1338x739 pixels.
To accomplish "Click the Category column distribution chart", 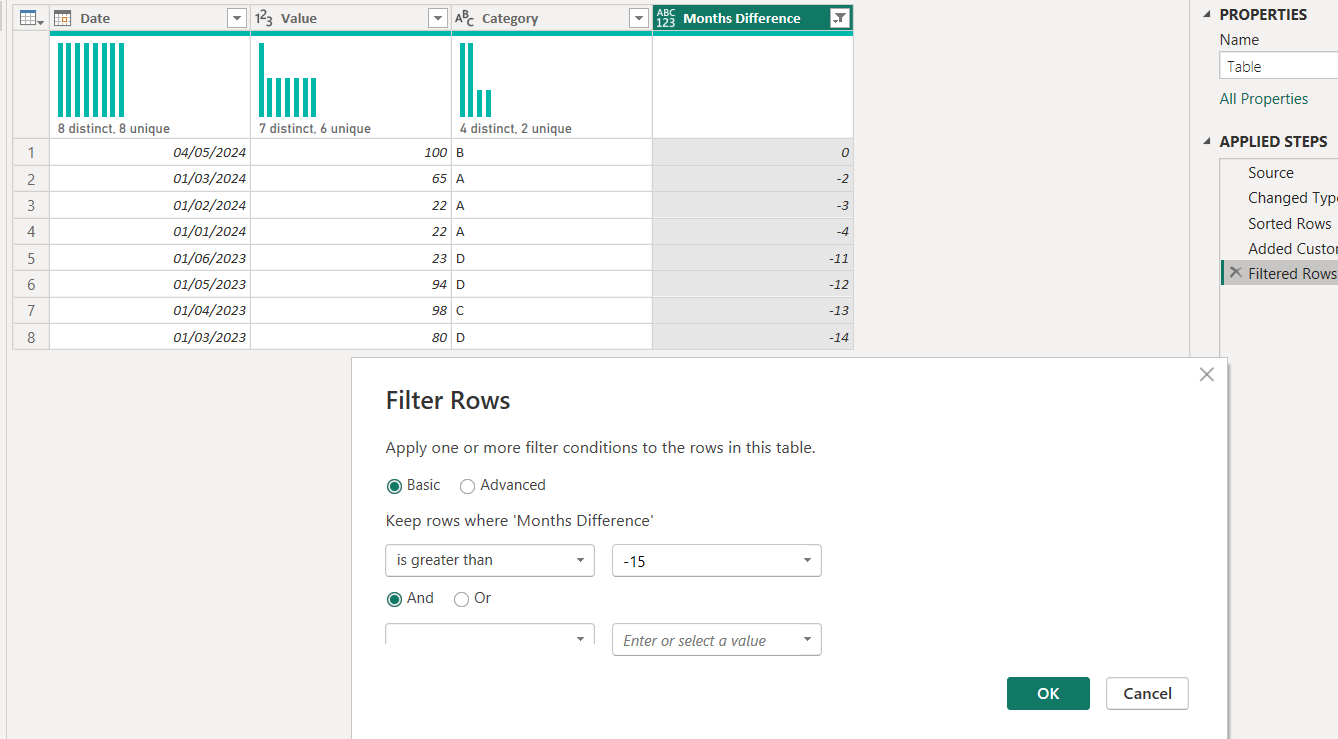I will pos(476,80).
